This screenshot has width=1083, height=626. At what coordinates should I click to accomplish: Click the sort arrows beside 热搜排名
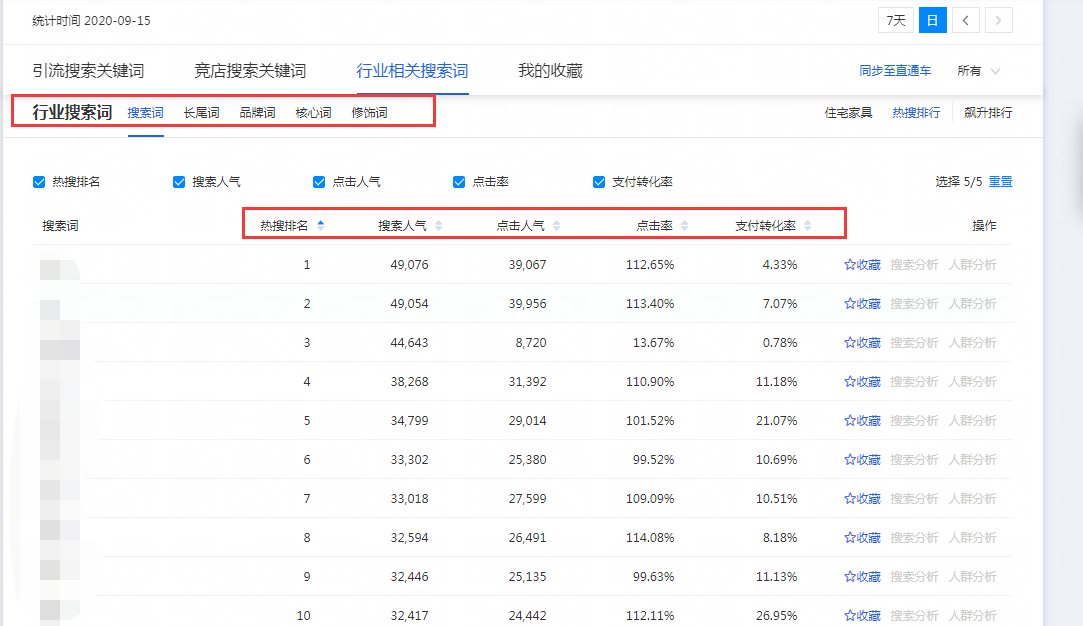320,226
